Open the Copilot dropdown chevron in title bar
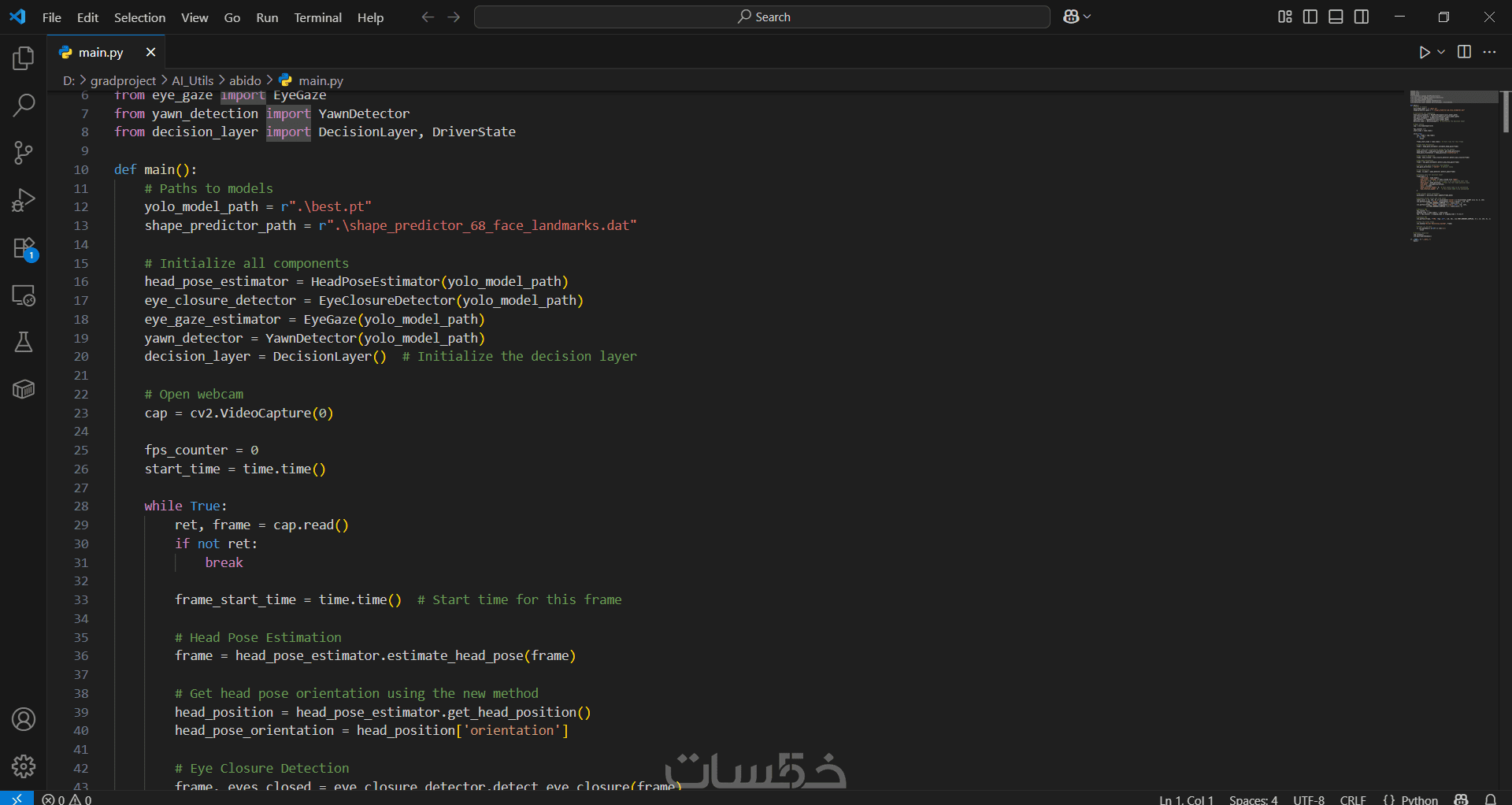The width and height of the screenshot is (1512, 805). click(x=1088, y=17)
